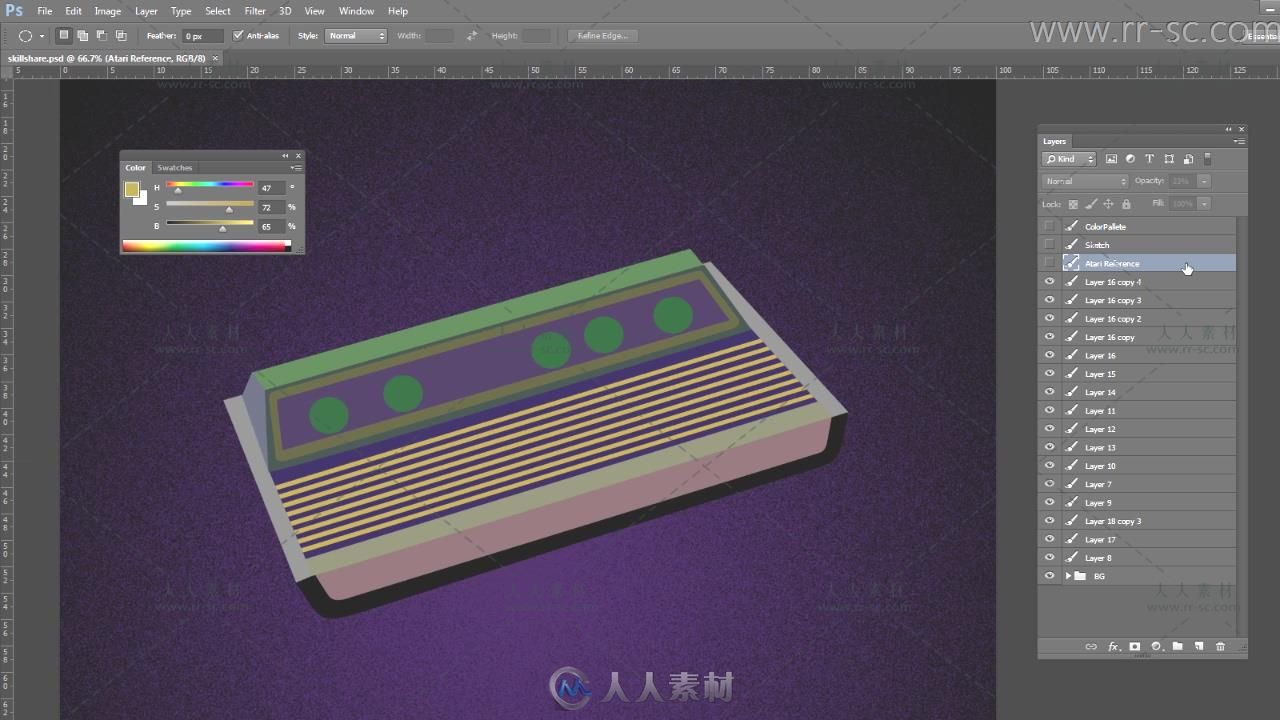The image size is (1280, 720).
Task: Switch to the Swatches tab
Action: (x=175, y=168)
